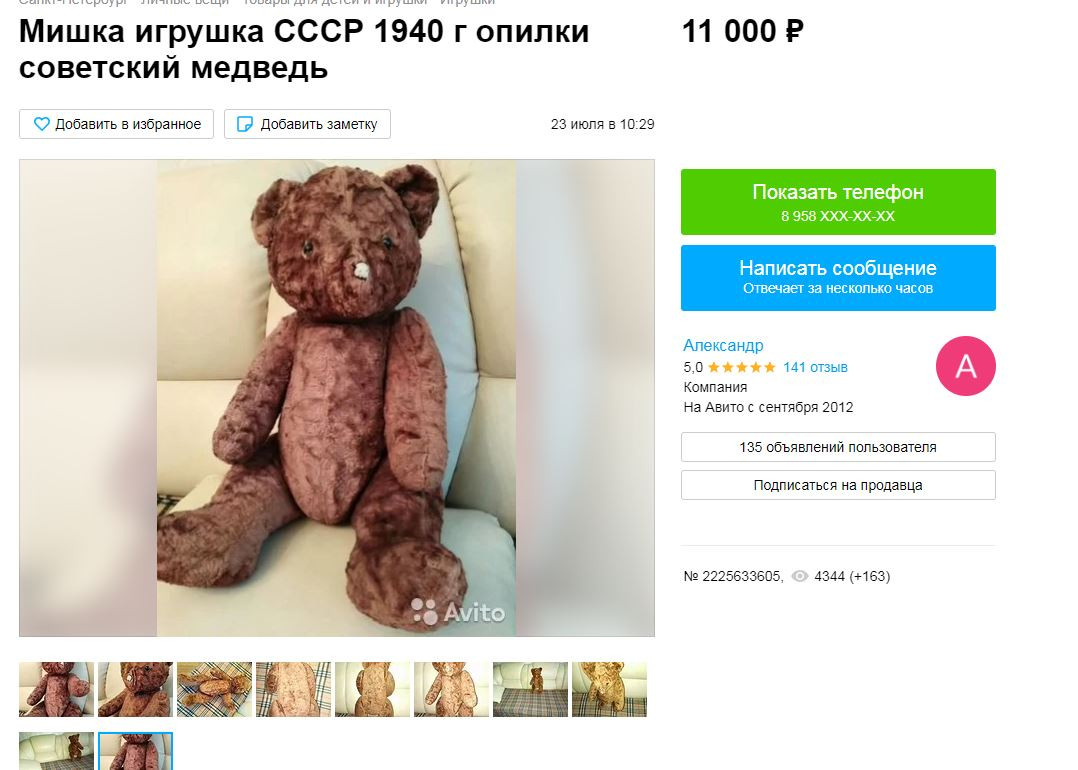Click Добавить заметку button
The height and width of the screenshot is (770, 1078).
click(307, 124)
